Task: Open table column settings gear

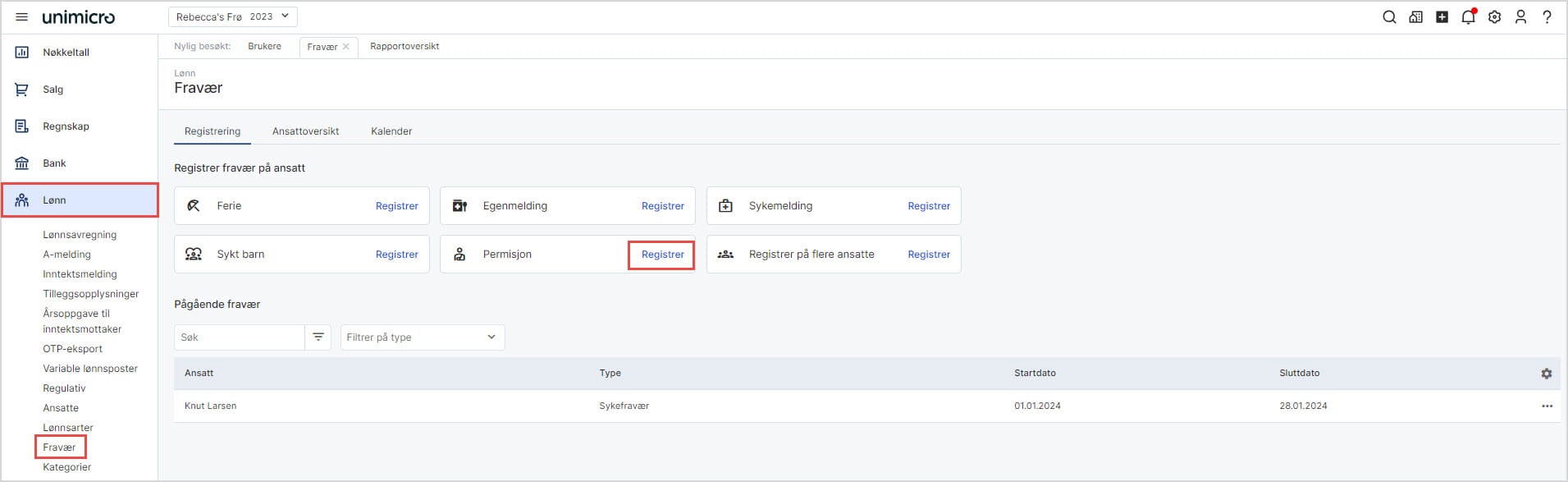Action: (1546, 374)
